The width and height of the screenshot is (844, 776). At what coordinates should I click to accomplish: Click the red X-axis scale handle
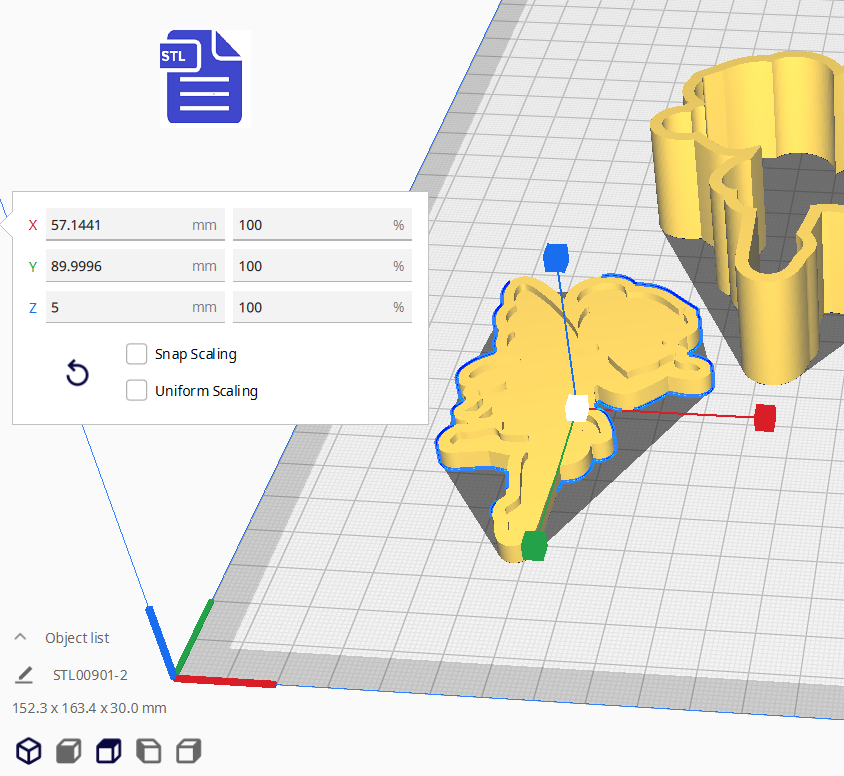[x=765, y=418]
